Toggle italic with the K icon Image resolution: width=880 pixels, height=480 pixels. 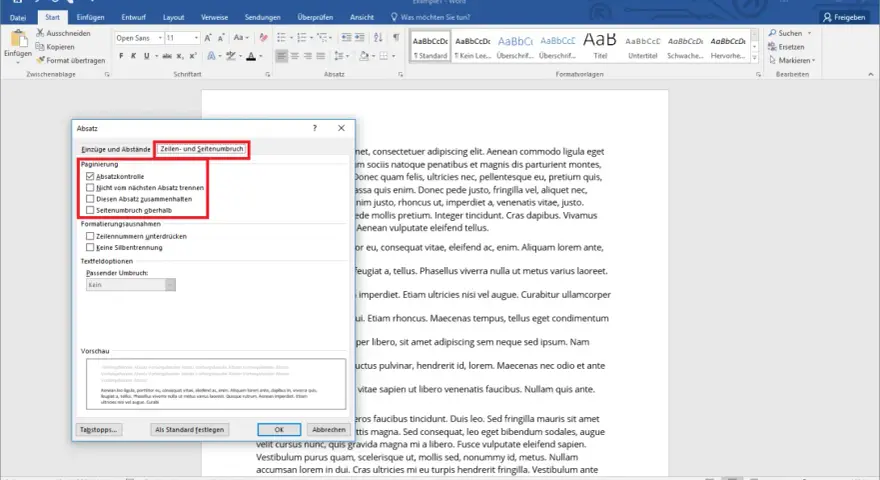133,56
